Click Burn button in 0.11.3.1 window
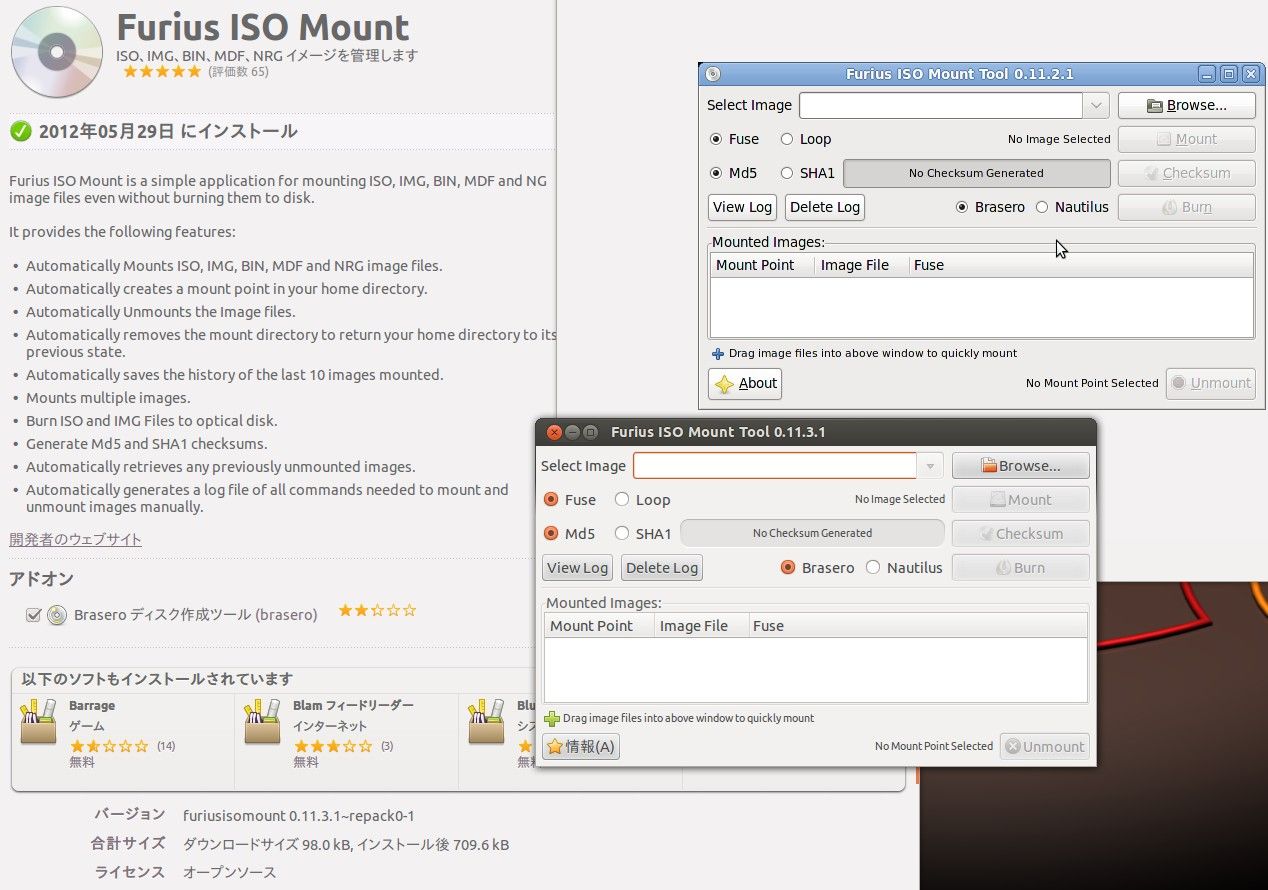Image resolution: width=1268 pixels, height=890 pixels. pyautogui.click(x=1020, y=568)
